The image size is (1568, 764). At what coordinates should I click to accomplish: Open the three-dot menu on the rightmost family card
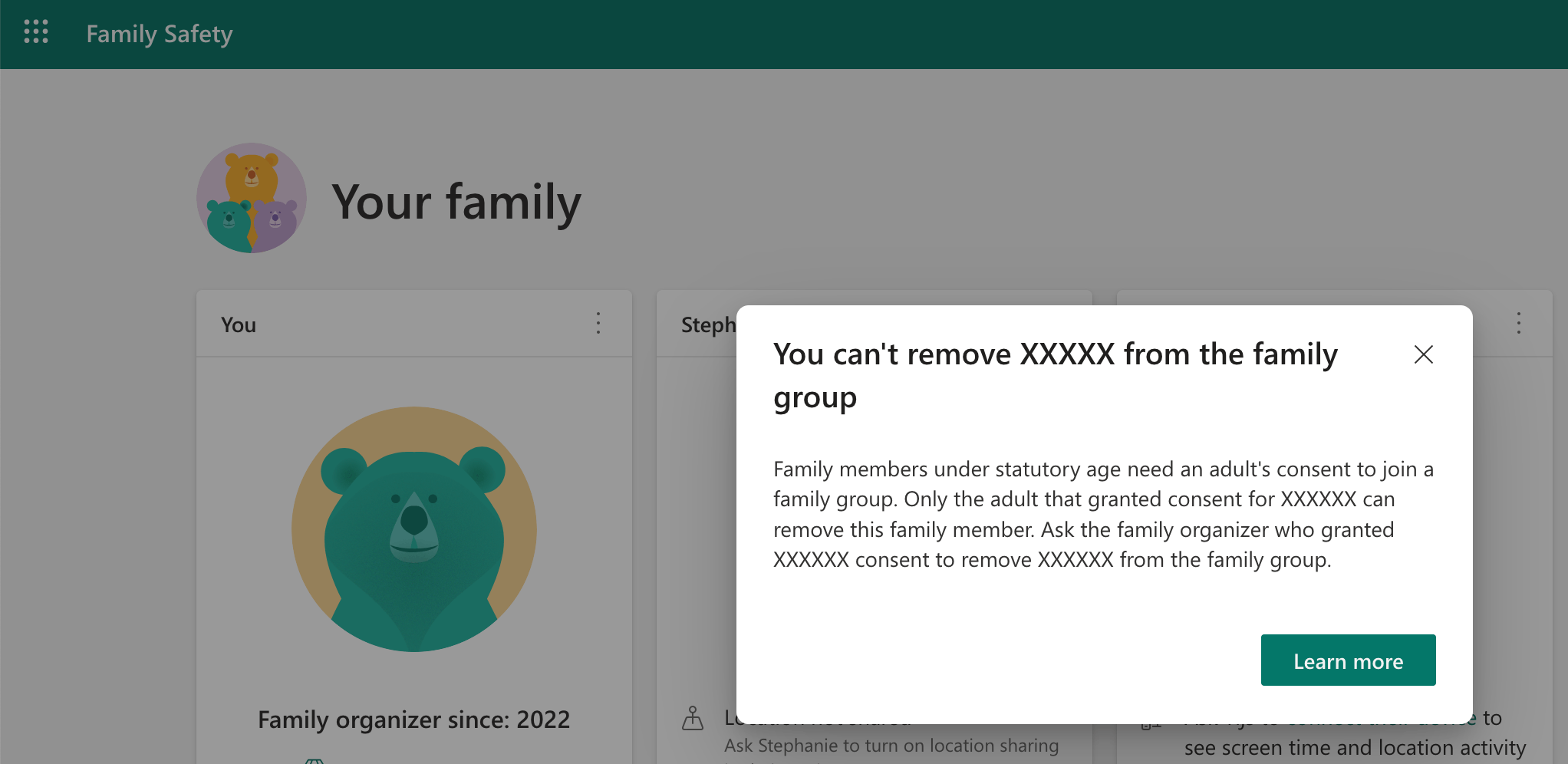(1519, 324)
